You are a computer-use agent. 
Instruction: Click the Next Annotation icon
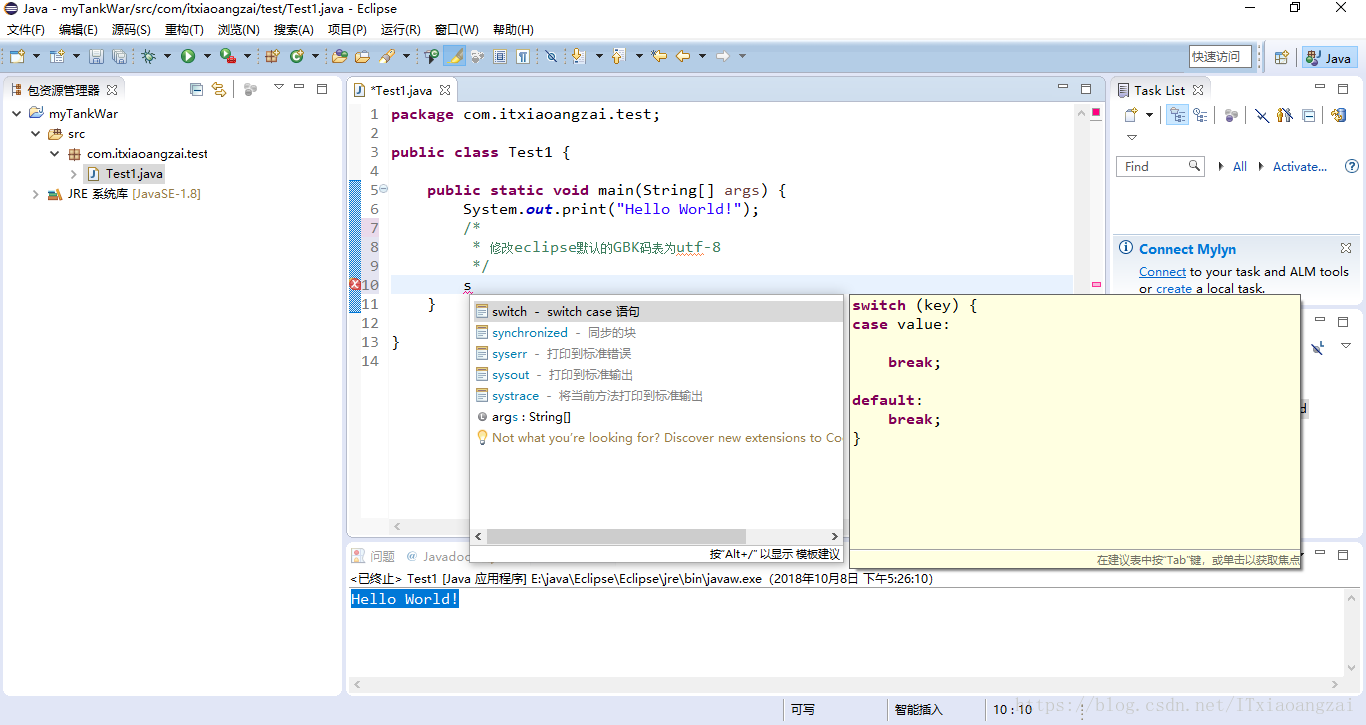578,57
